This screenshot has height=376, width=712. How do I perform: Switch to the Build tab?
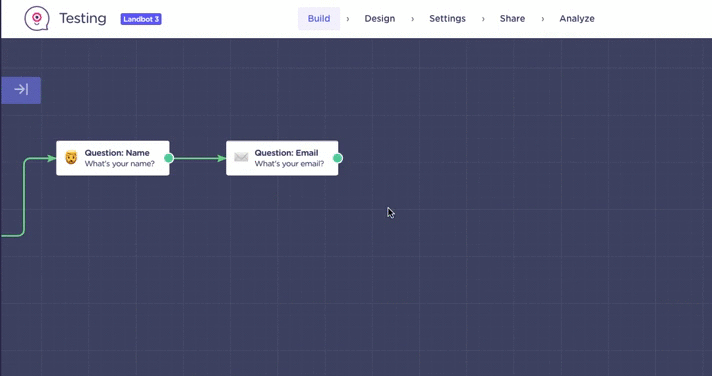[319, 19]
